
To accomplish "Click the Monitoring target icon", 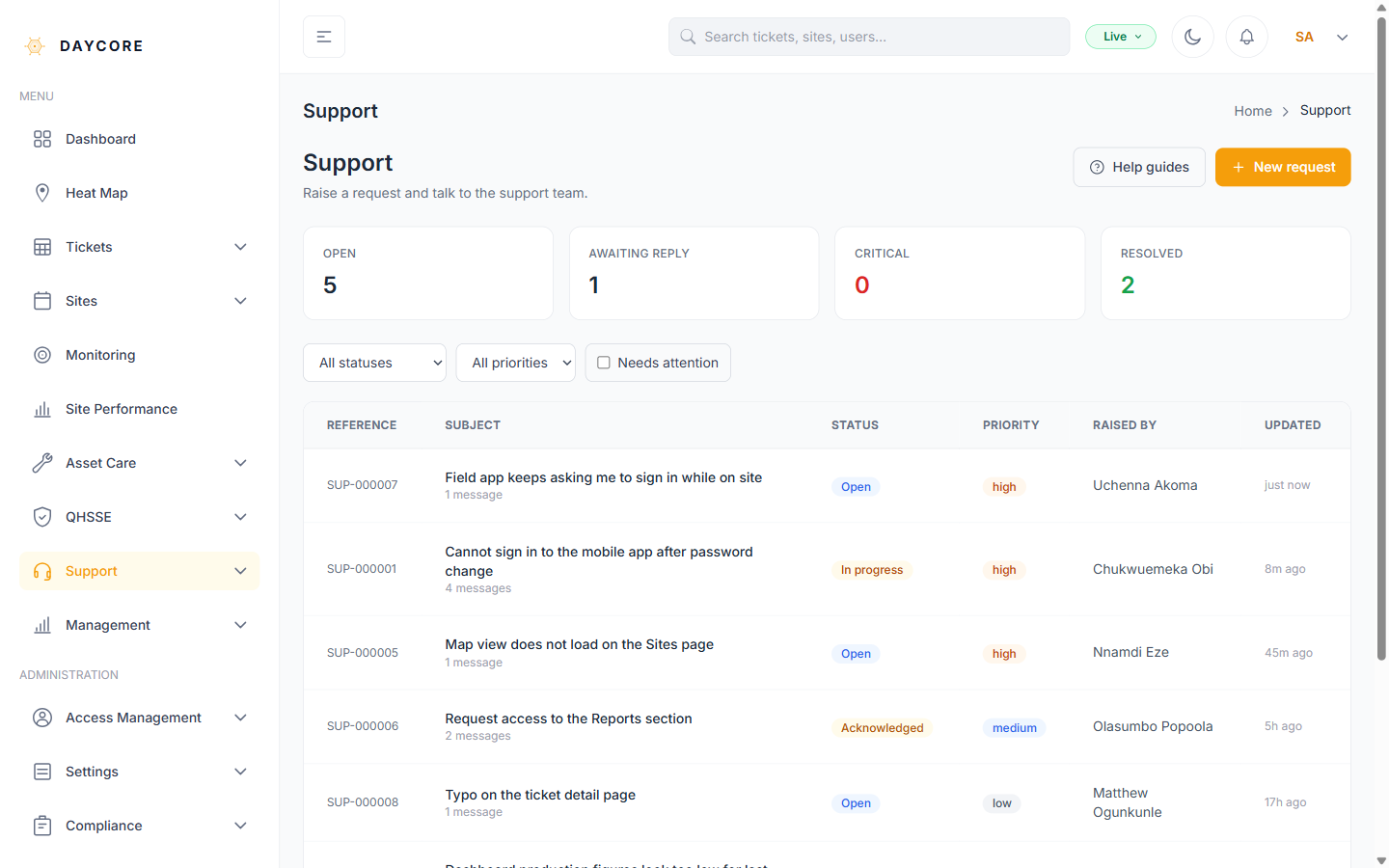I will (42, 355).
